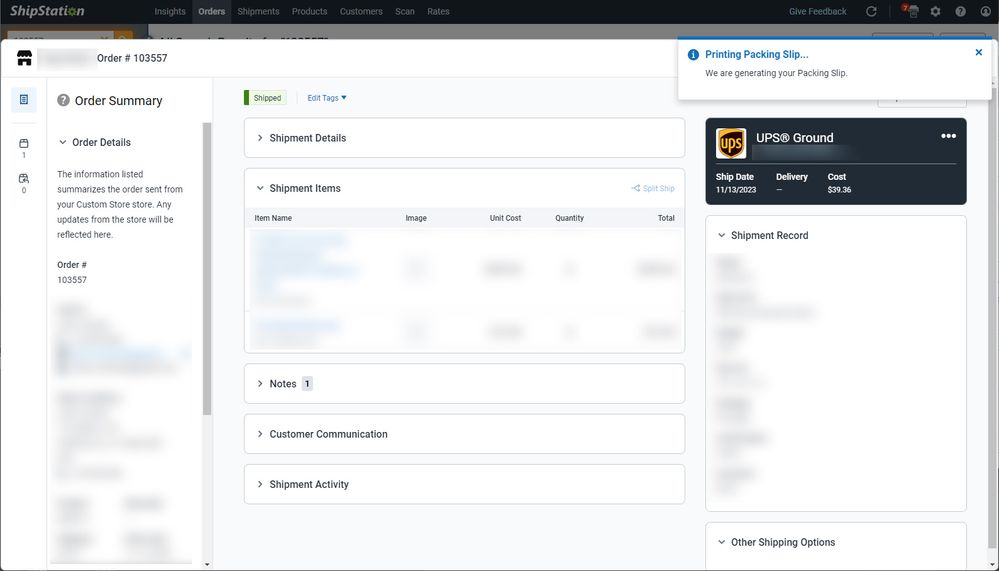Expand the Shipment Details section
Viewport: 999px width, 571px height.
[307, 138]
